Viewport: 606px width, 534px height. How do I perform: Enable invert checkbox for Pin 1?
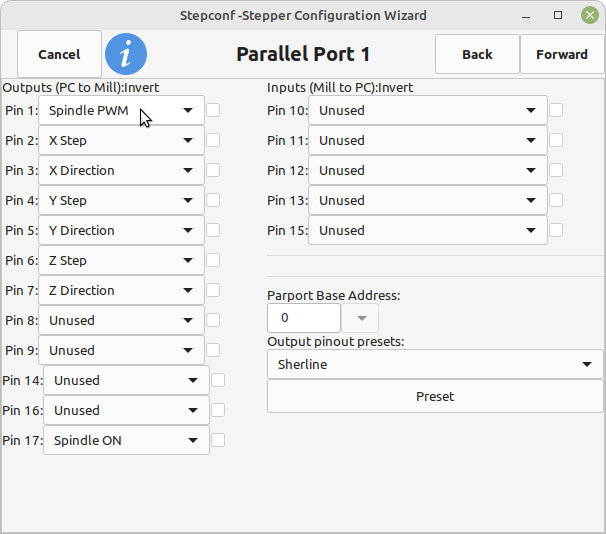point(213,110)
